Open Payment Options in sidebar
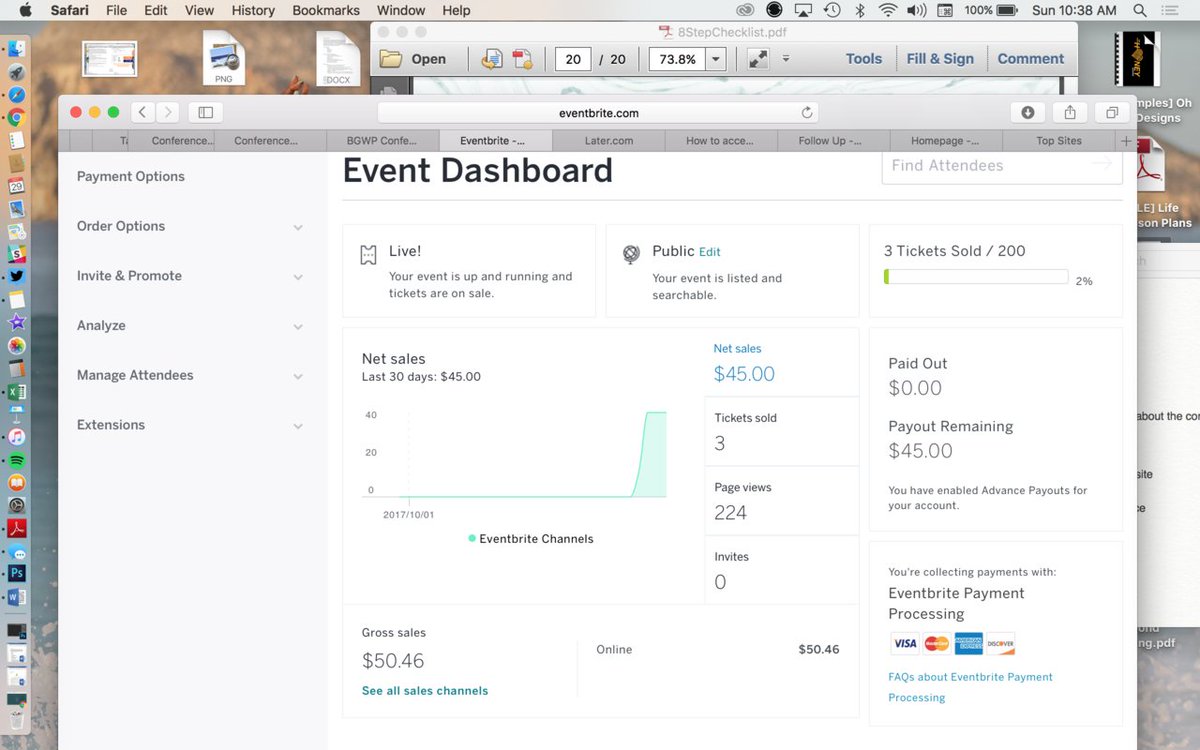 [131, 176]
